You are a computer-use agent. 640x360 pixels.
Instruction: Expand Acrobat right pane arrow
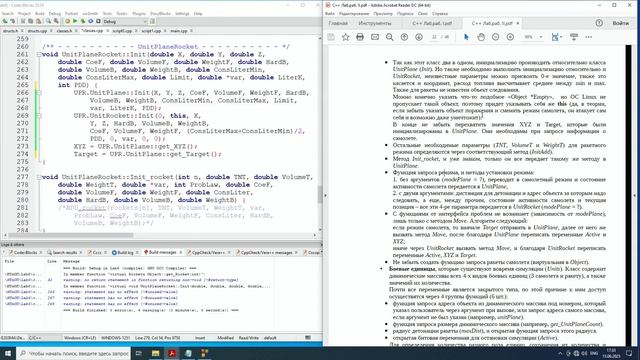tap(636, 196)
